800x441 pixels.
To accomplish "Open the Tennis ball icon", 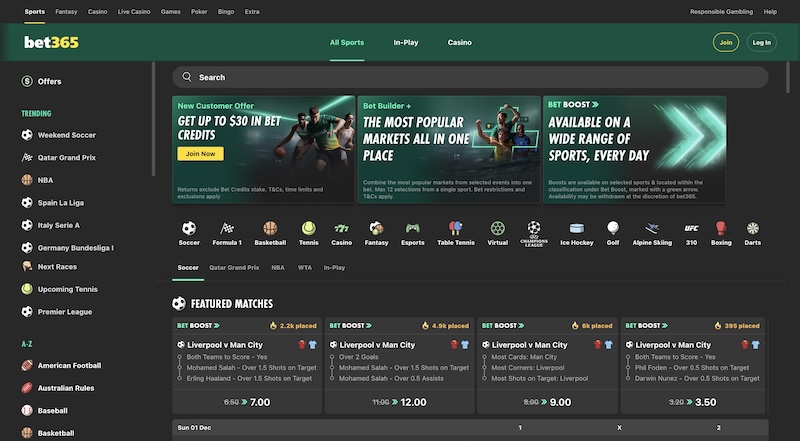I will (x=308, y=228).
